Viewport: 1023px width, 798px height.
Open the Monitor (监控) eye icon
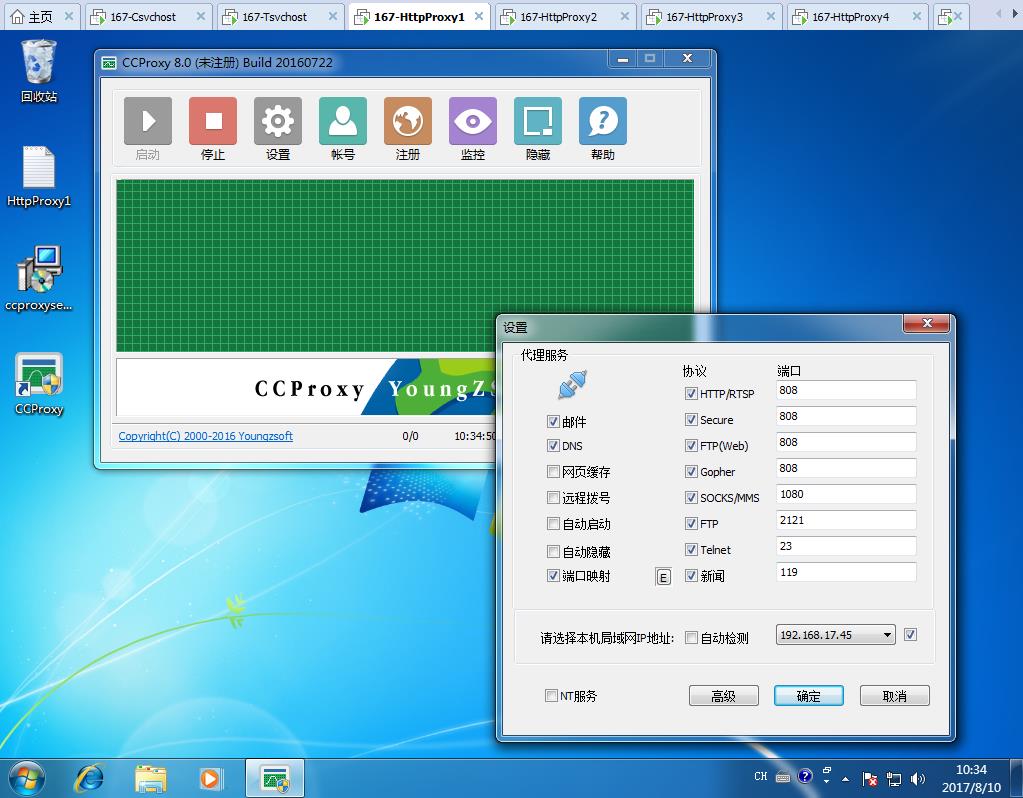click(x=473, y=122)
